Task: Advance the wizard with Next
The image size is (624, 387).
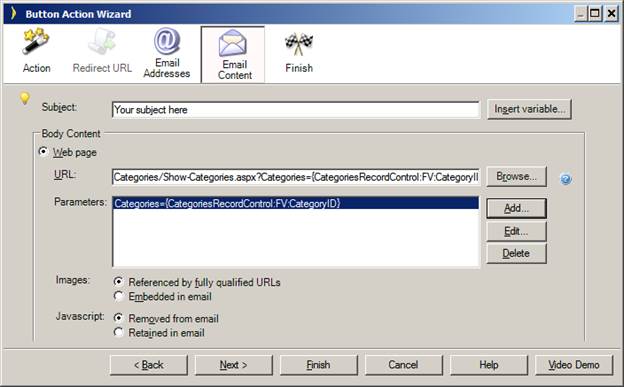Action: point(234,365)
